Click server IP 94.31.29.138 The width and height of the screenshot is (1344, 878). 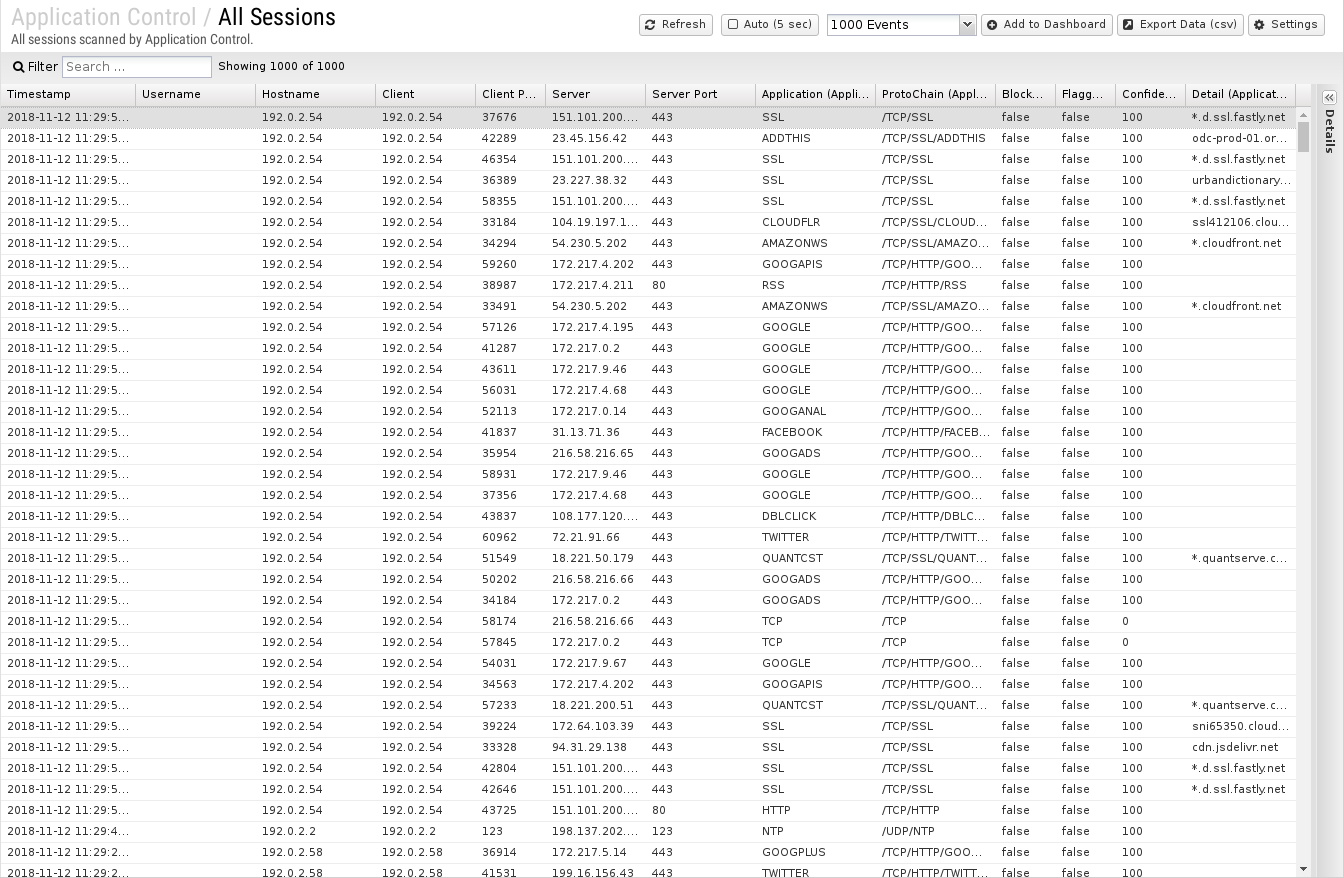pyautogui.click(x=589, y=747)
